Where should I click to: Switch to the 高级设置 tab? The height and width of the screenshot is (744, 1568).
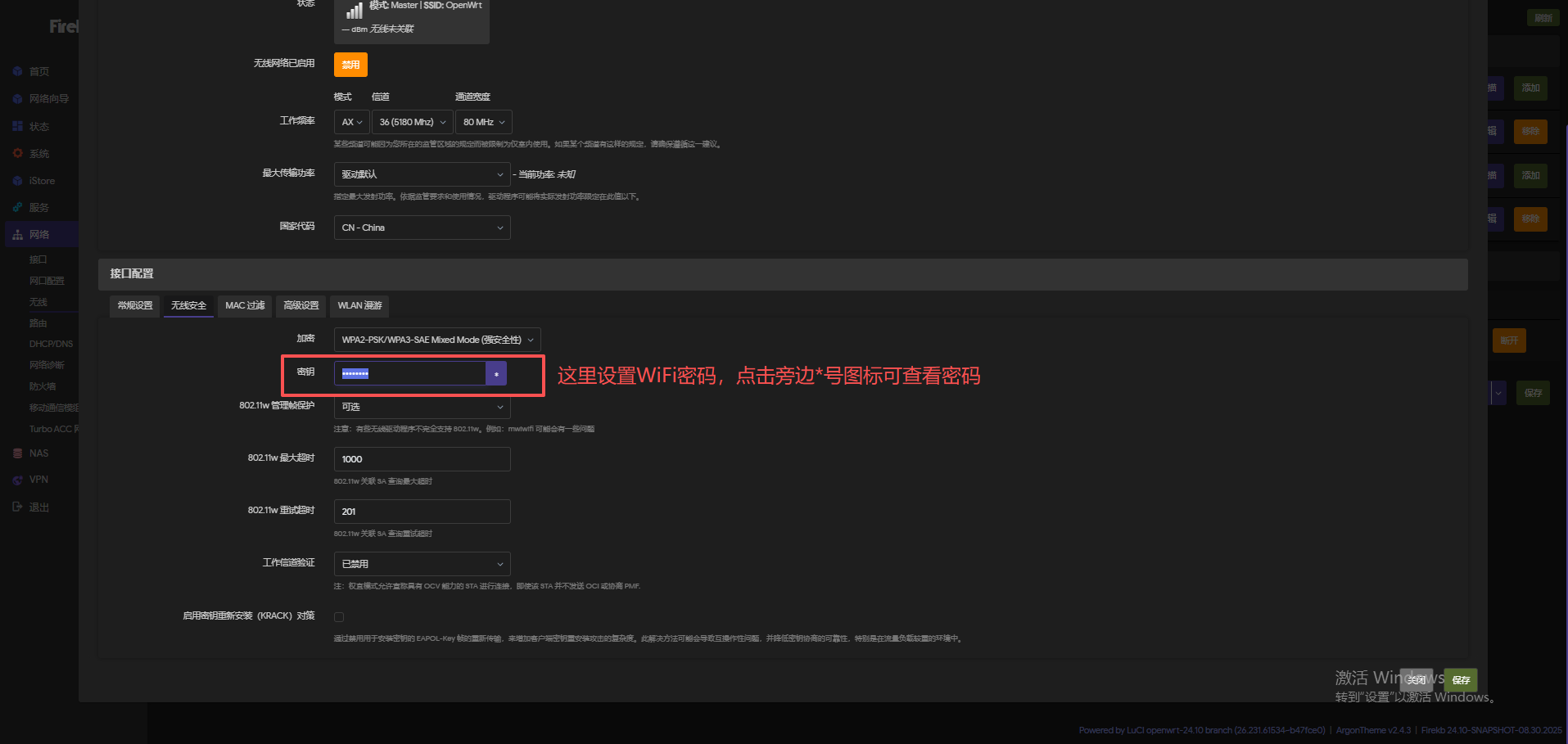point(300,306)
